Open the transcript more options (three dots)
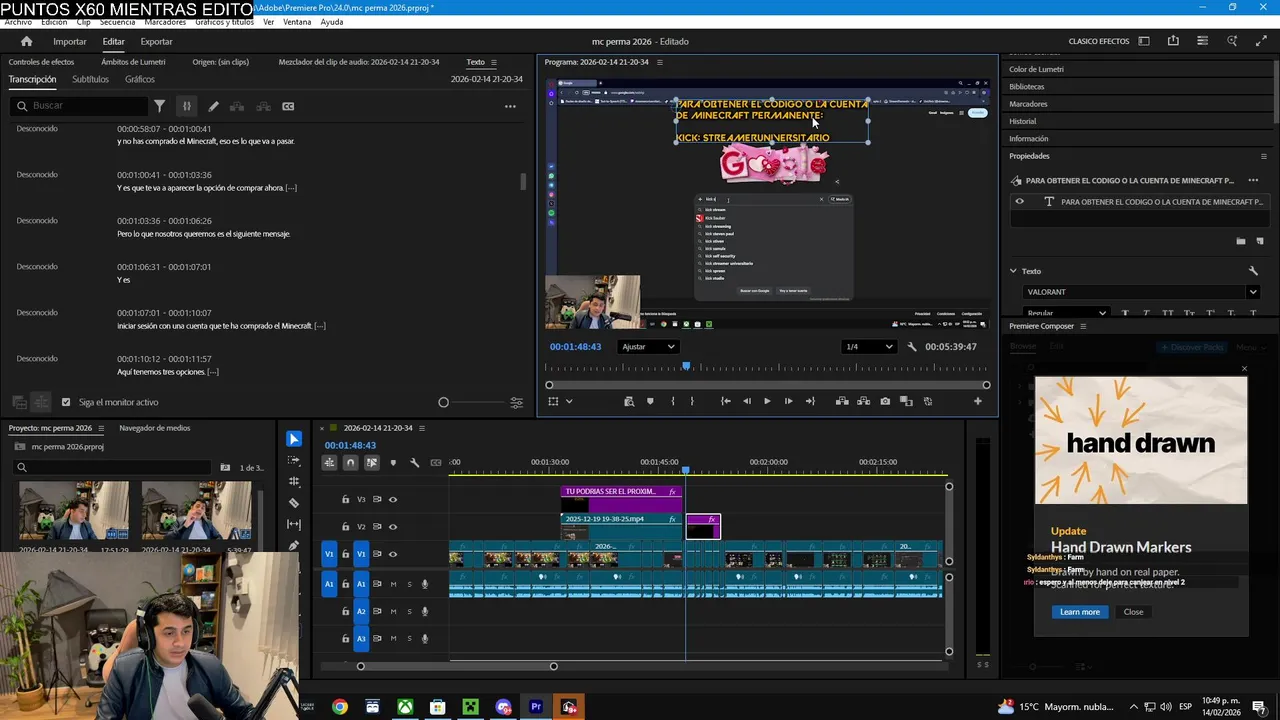 (x=510, y=106)
